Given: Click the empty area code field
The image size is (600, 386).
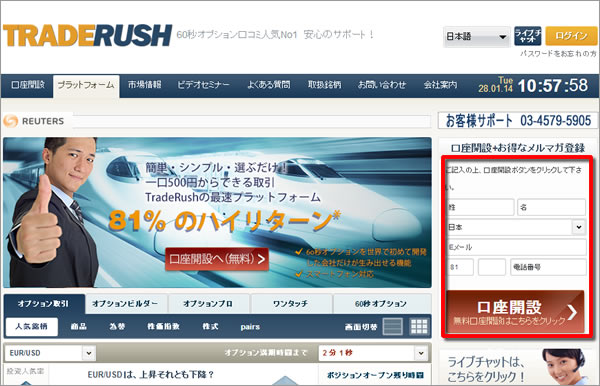Looking at the screenshot, I should [492, 267].
